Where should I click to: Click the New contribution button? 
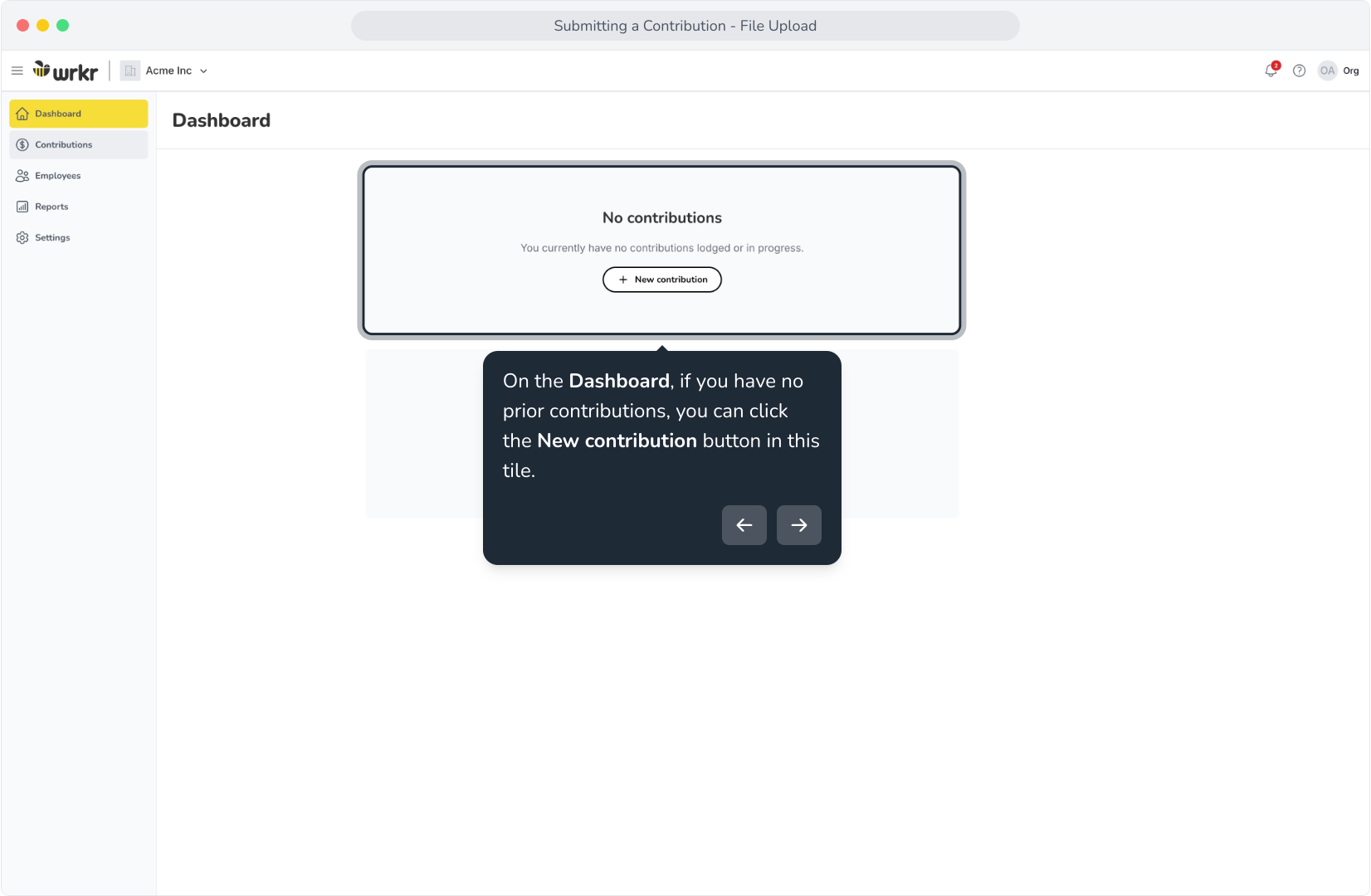pos(662,280)
